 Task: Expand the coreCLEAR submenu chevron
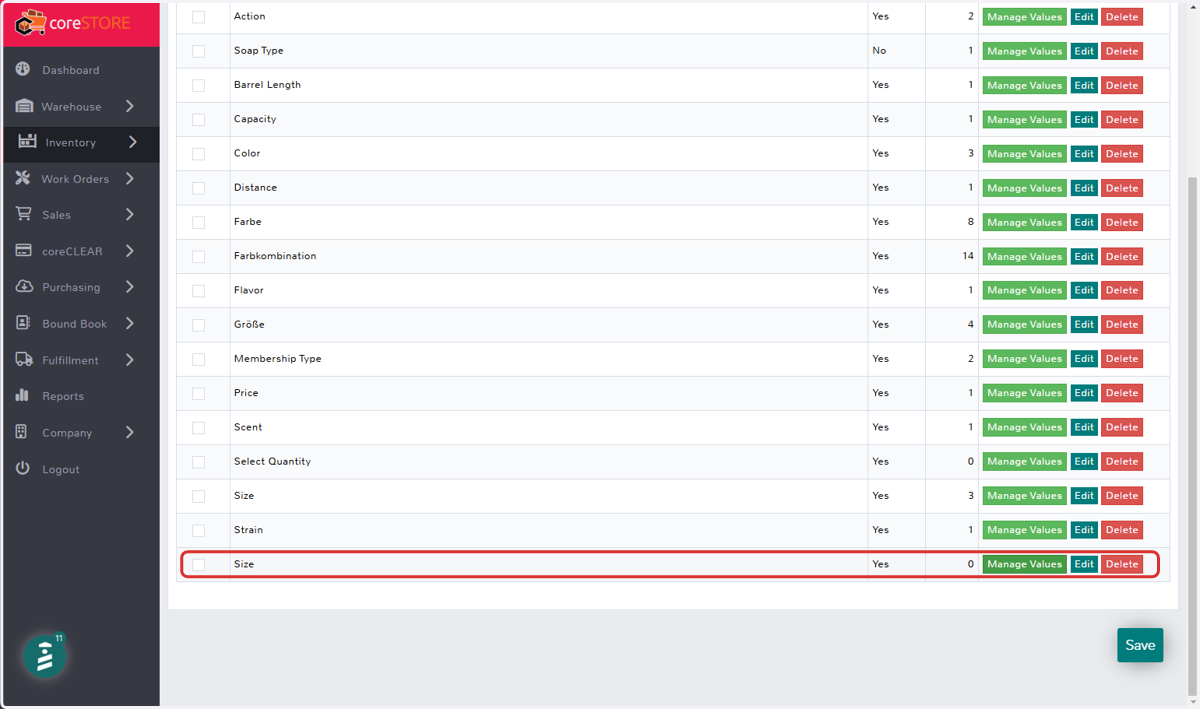tap(130, 251)
